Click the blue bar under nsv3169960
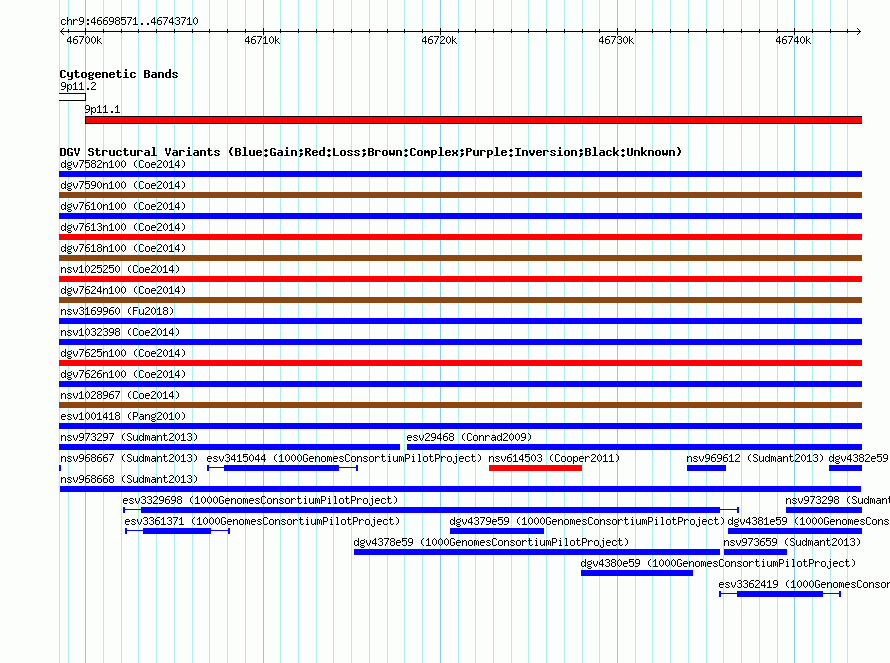The image size is (890, 663). pos(460,321)
